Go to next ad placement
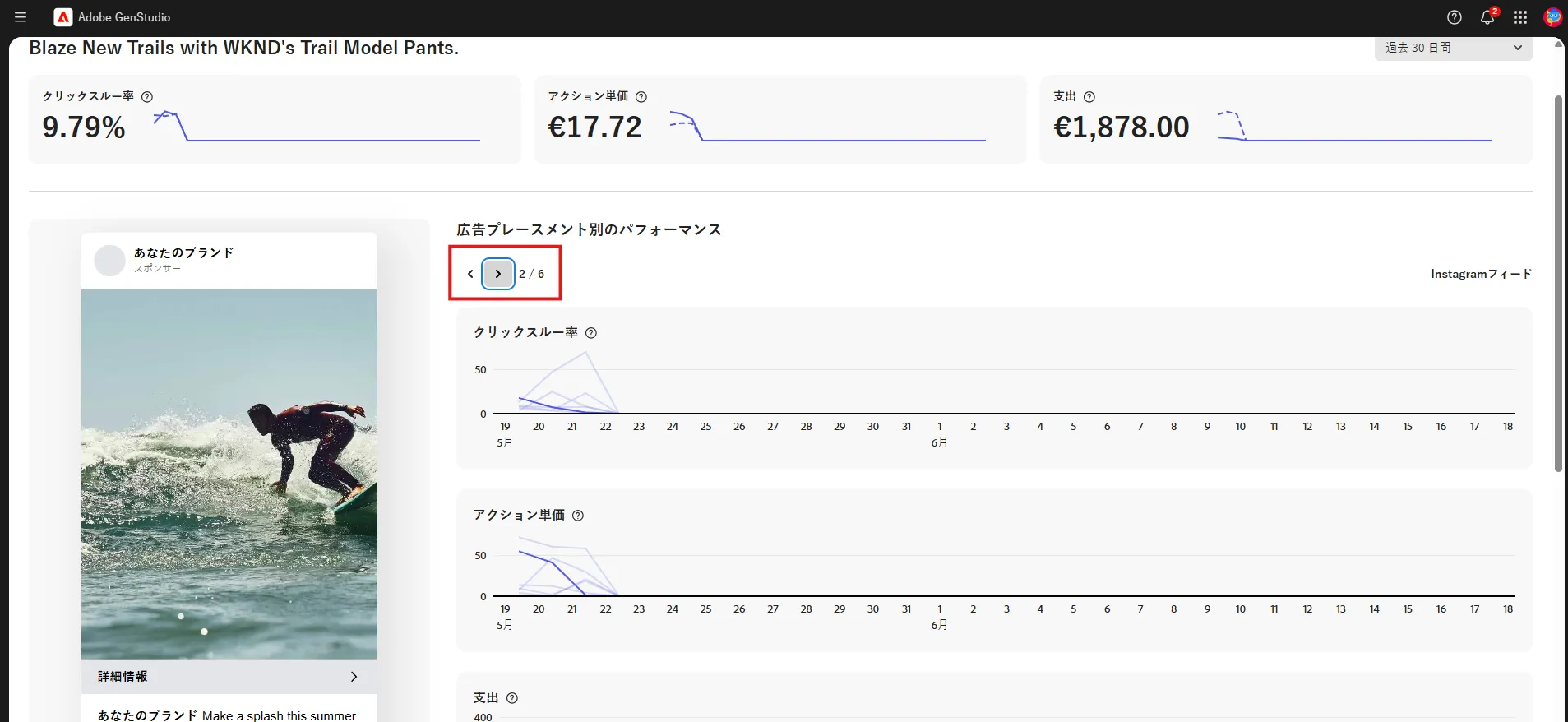The image size is (1568, 722). point(498,274)
